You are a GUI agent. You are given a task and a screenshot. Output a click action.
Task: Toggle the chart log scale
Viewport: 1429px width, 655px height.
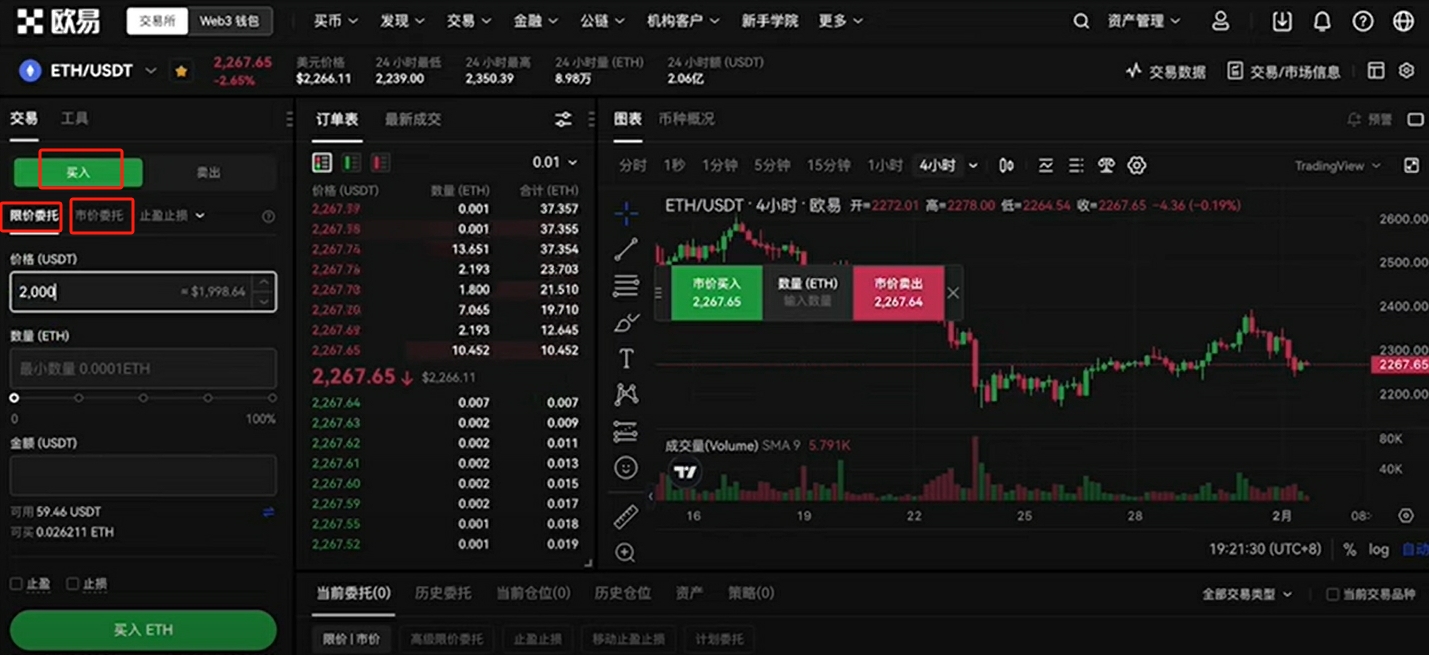tap(1379, 549)
